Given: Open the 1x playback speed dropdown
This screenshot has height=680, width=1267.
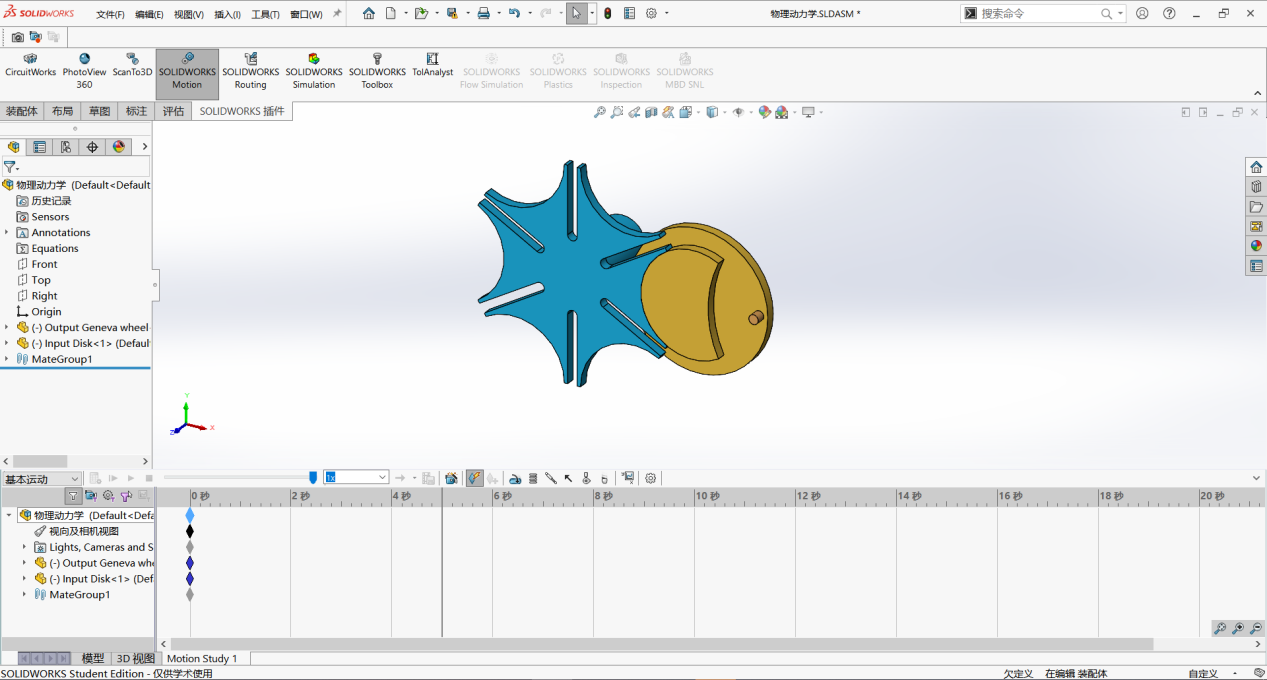Looking at the screenshot, I should point(383,477).
